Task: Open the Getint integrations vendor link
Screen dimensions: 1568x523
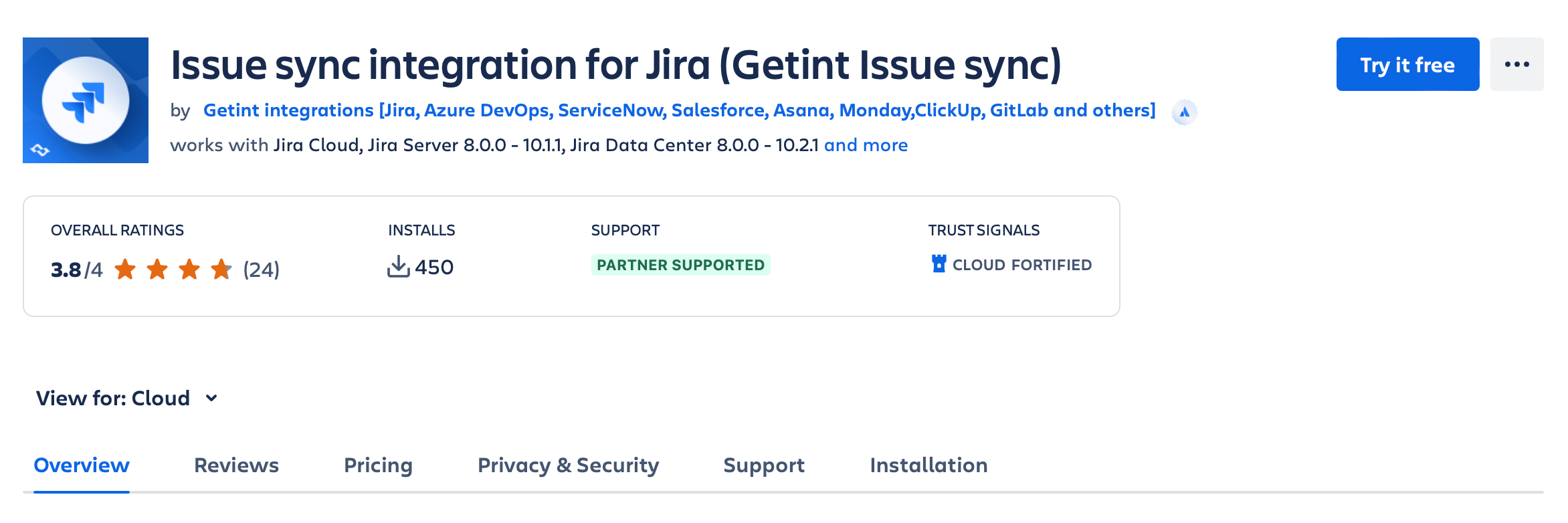Action: (679, 110)
